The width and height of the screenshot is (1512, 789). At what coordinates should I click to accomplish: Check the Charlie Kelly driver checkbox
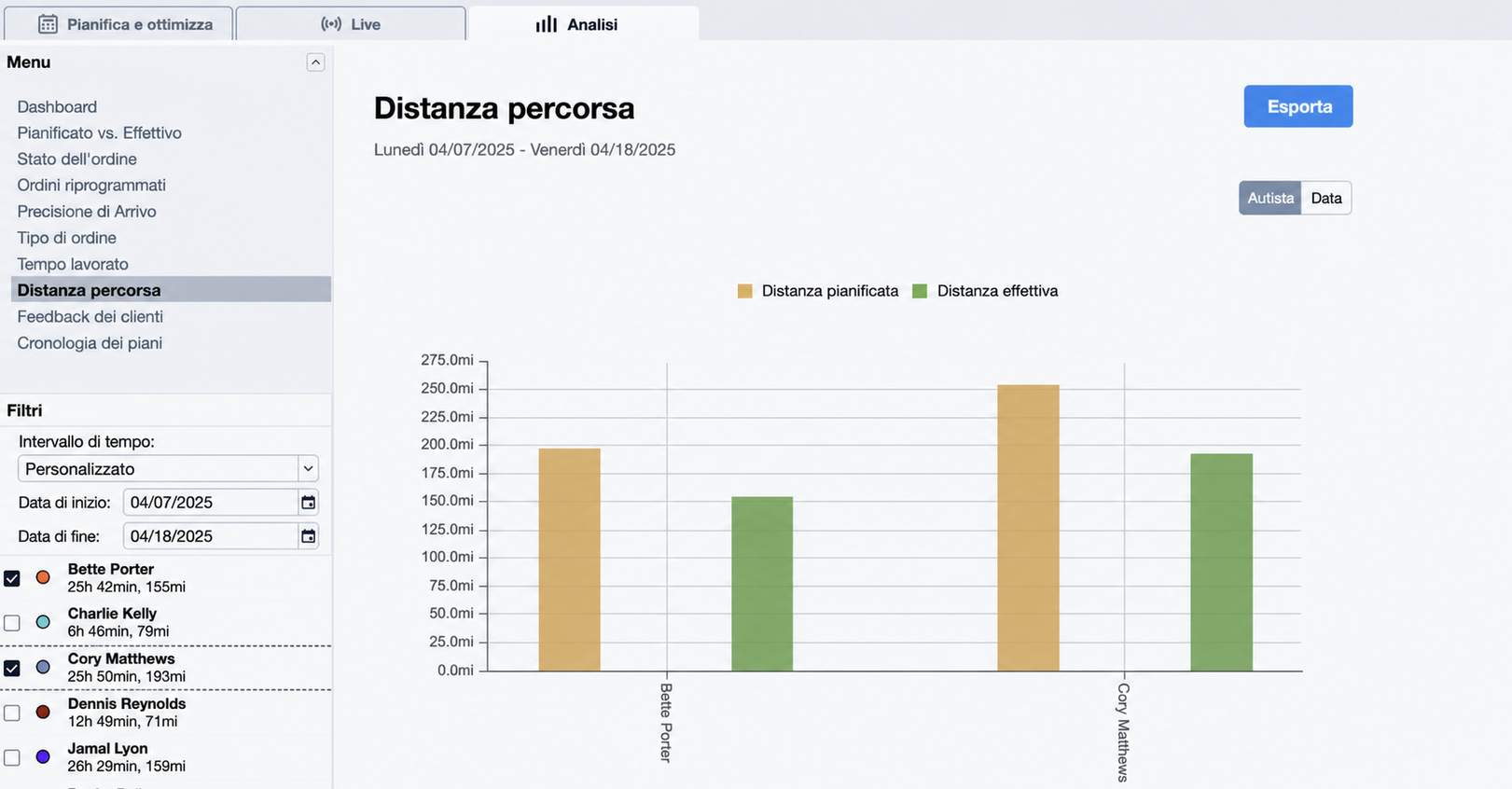(12, 623)
